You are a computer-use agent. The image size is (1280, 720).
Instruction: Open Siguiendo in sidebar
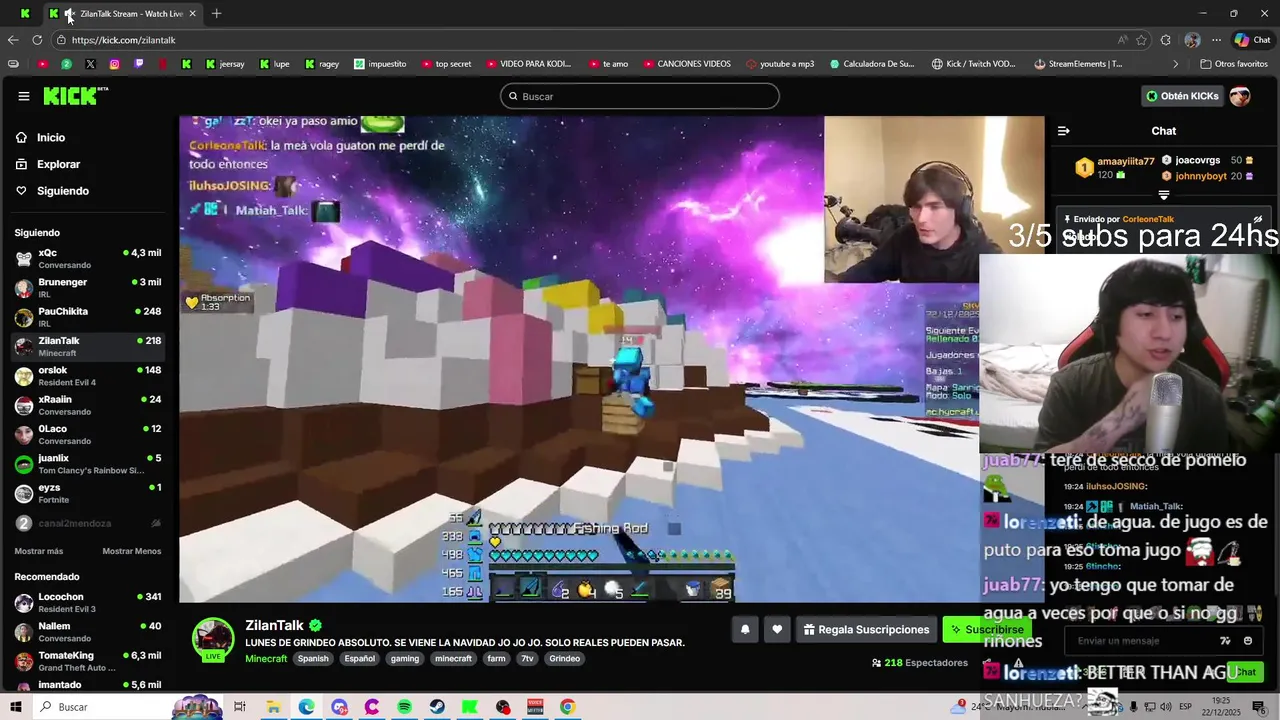click(x=62, y=191)
